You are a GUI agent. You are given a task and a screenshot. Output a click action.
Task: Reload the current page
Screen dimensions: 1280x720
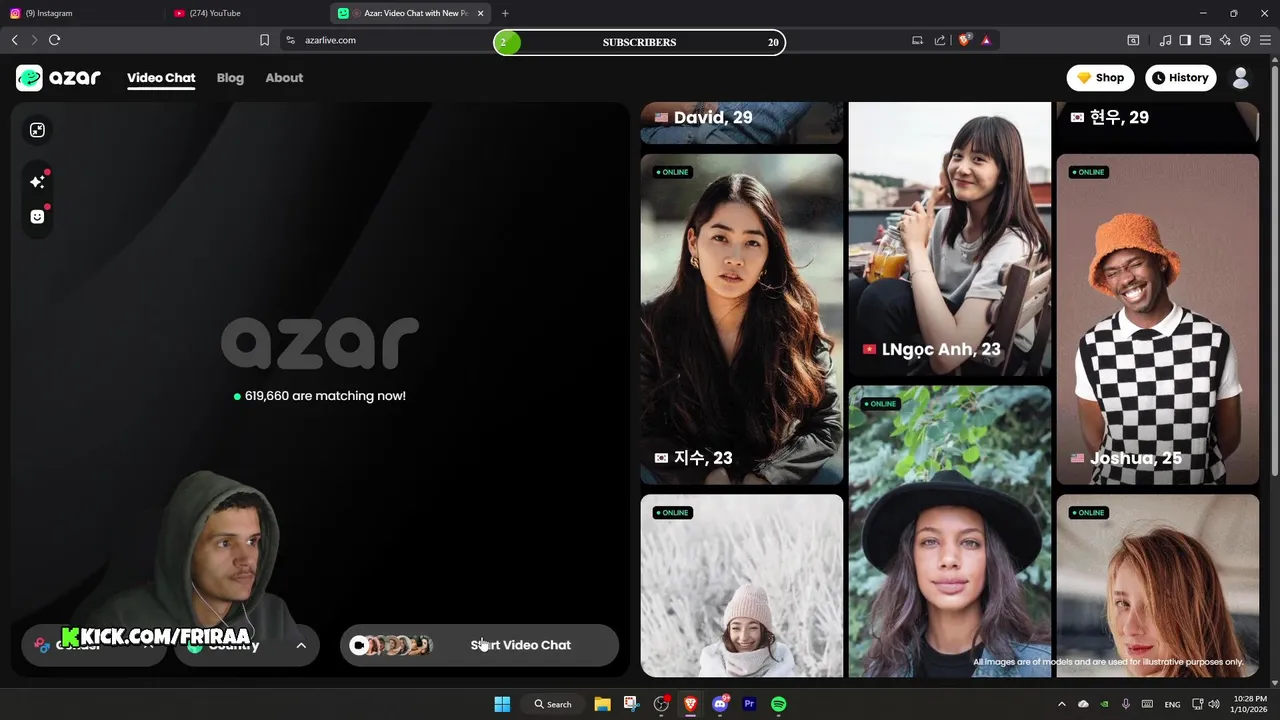point(55,40)
